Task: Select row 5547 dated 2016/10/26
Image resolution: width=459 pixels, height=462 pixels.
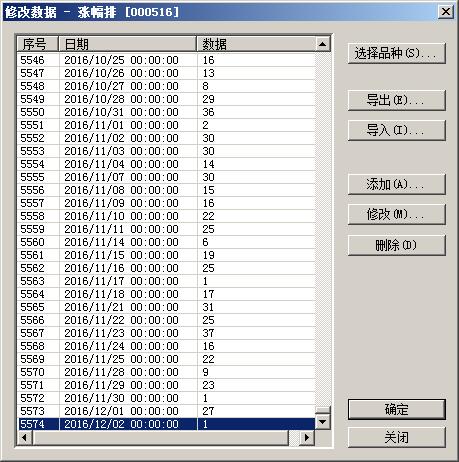Action: [166, 73]
